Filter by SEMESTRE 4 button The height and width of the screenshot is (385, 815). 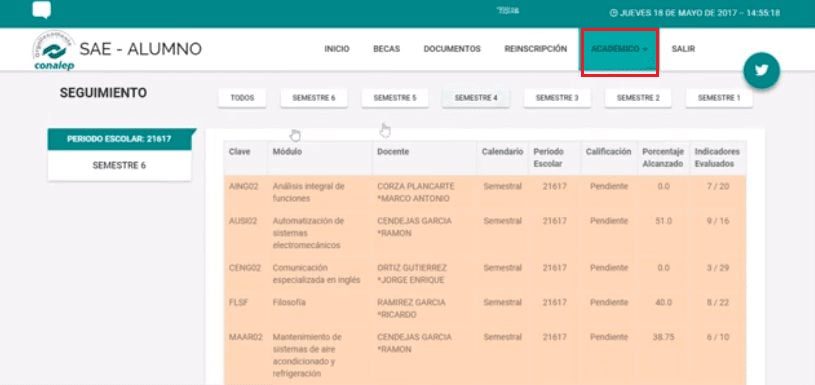pos(476,98)
